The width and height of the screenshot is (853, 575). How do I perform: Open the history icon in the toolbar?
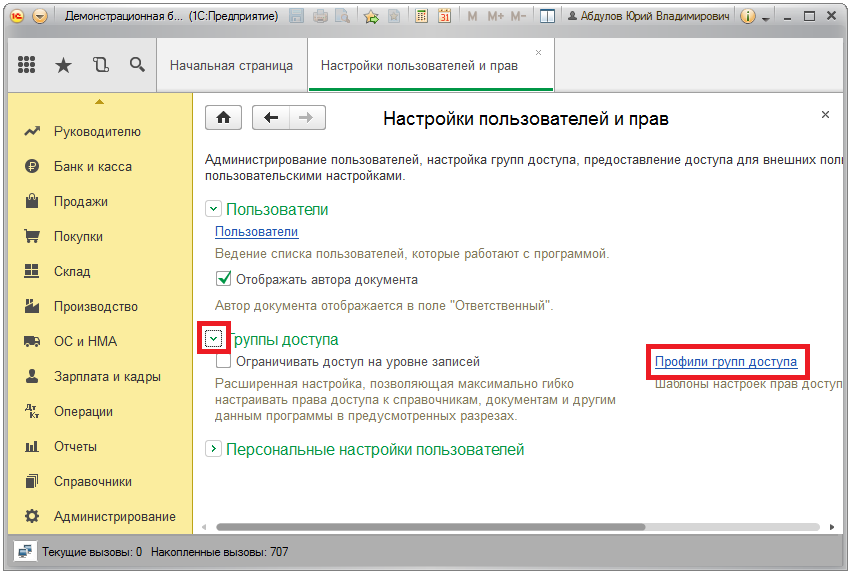tap(100, 65)
